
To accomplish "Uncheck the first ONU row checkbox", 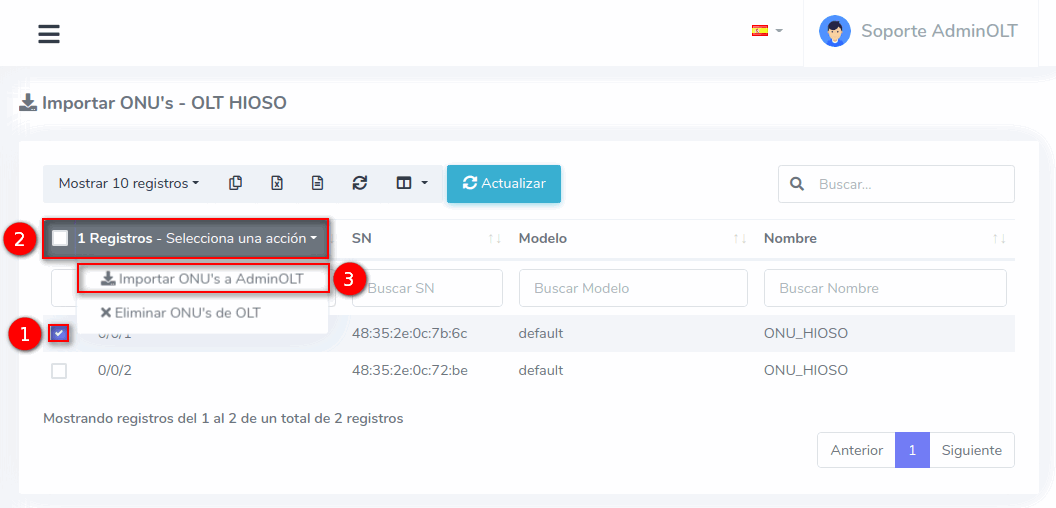I will (59, 333).
